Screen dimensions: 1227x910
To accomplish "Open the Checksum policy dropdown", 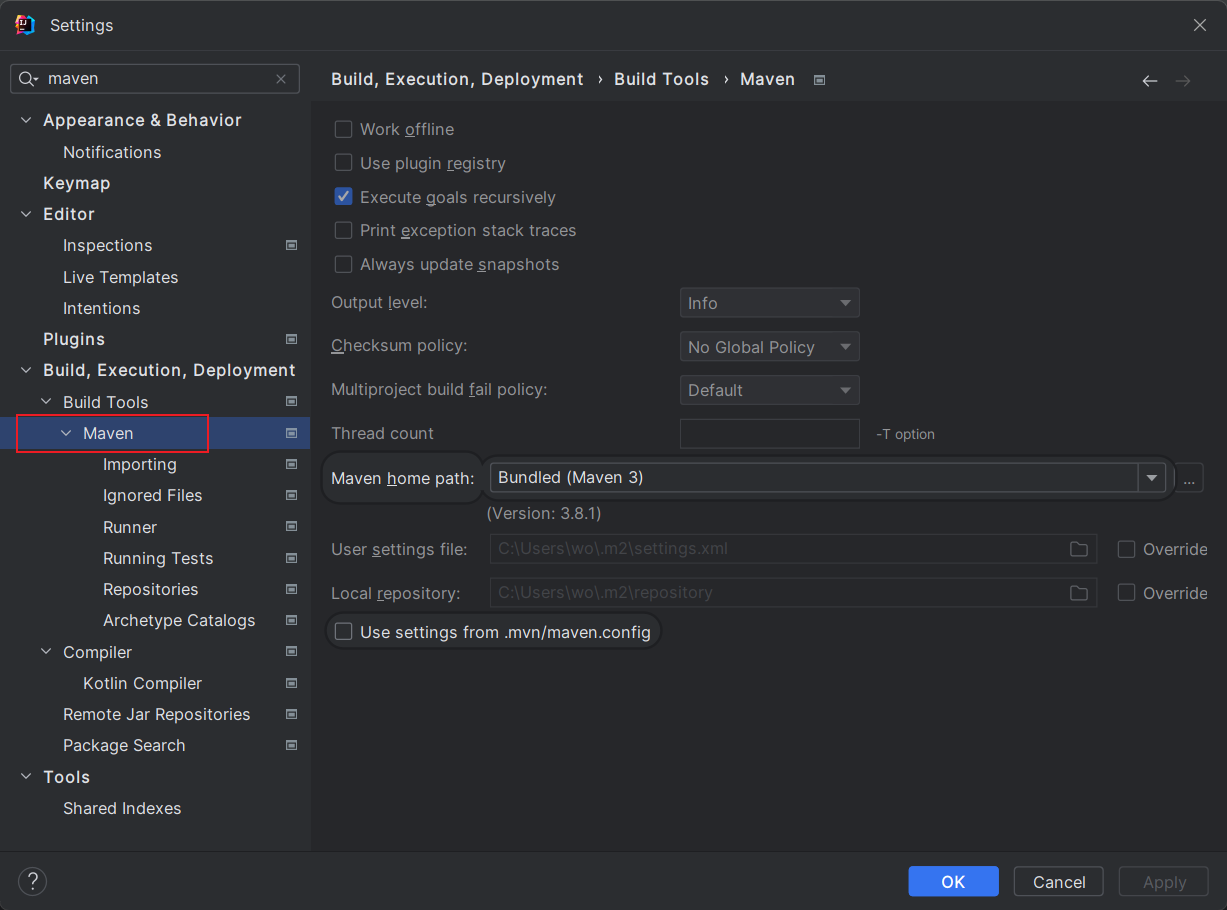I will (769, 347).
